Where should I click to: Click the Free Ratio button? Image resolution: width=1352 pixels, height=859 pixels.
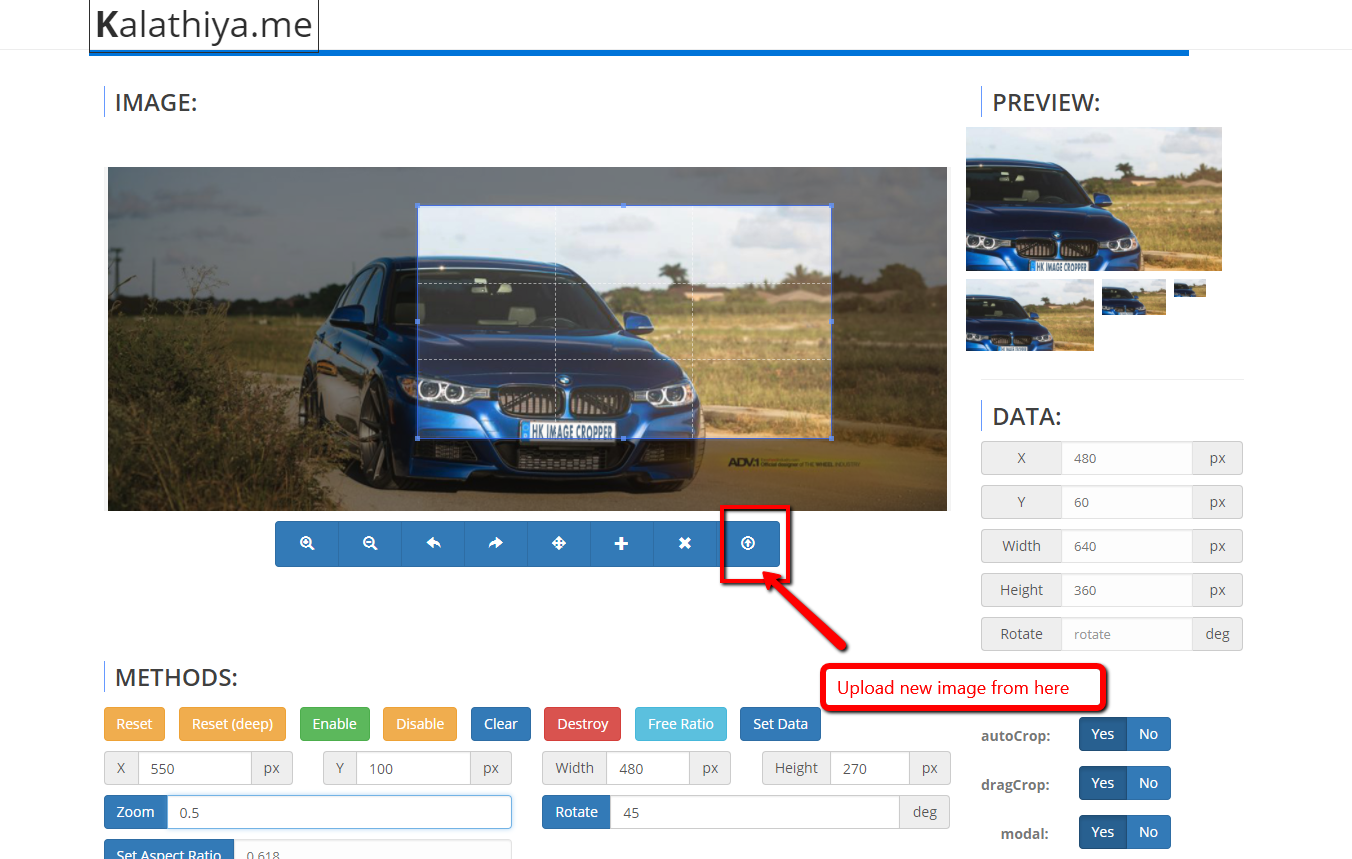click(680, 724)
